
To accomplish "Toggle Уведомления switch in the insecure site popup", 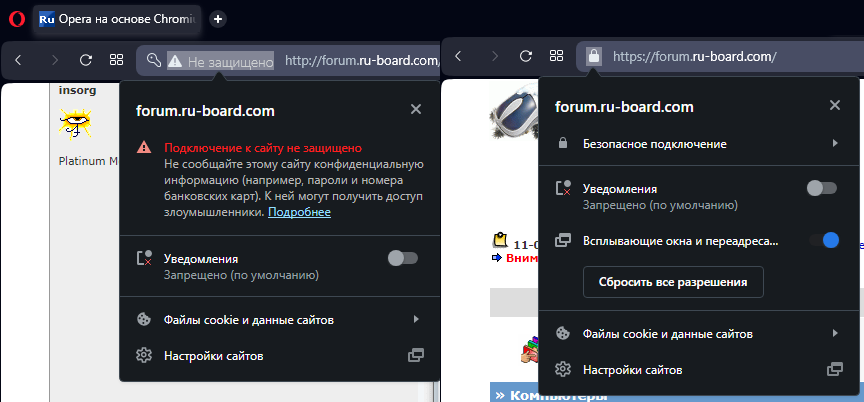I will (x=402, y=259).
